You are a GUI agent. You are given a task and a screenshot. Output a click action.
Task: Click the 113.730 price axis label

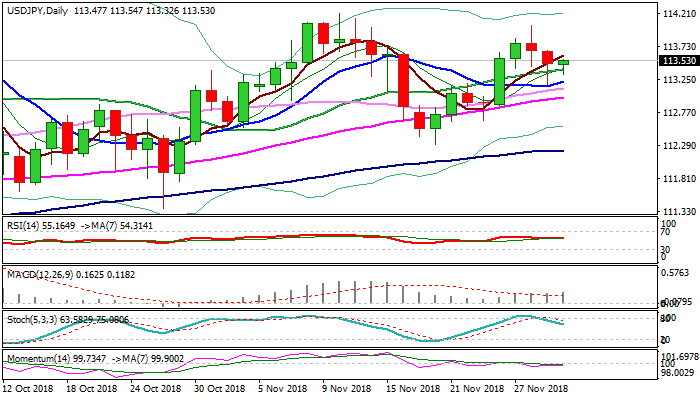click(x=679, y=47)
